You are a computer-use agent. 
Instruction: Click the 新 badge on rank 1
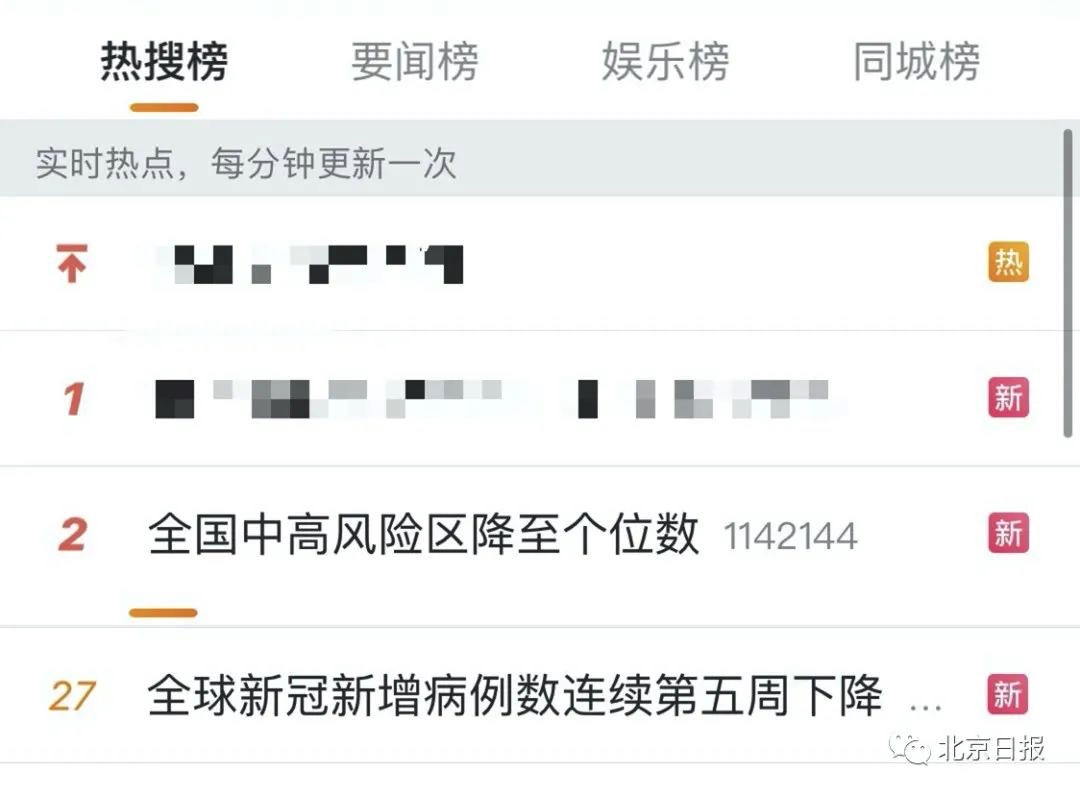[1008, 397]
